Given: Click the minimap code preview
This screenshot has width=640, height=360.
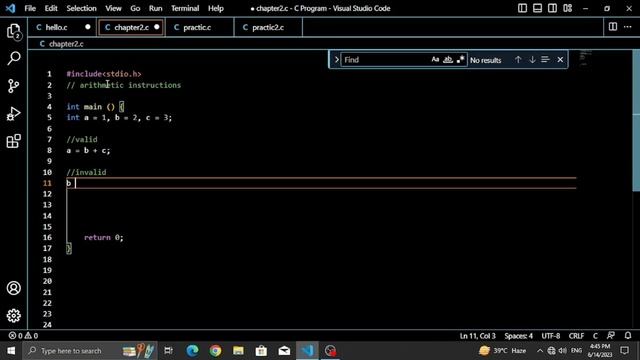Looking at the screenshot, I should point(586,58).
